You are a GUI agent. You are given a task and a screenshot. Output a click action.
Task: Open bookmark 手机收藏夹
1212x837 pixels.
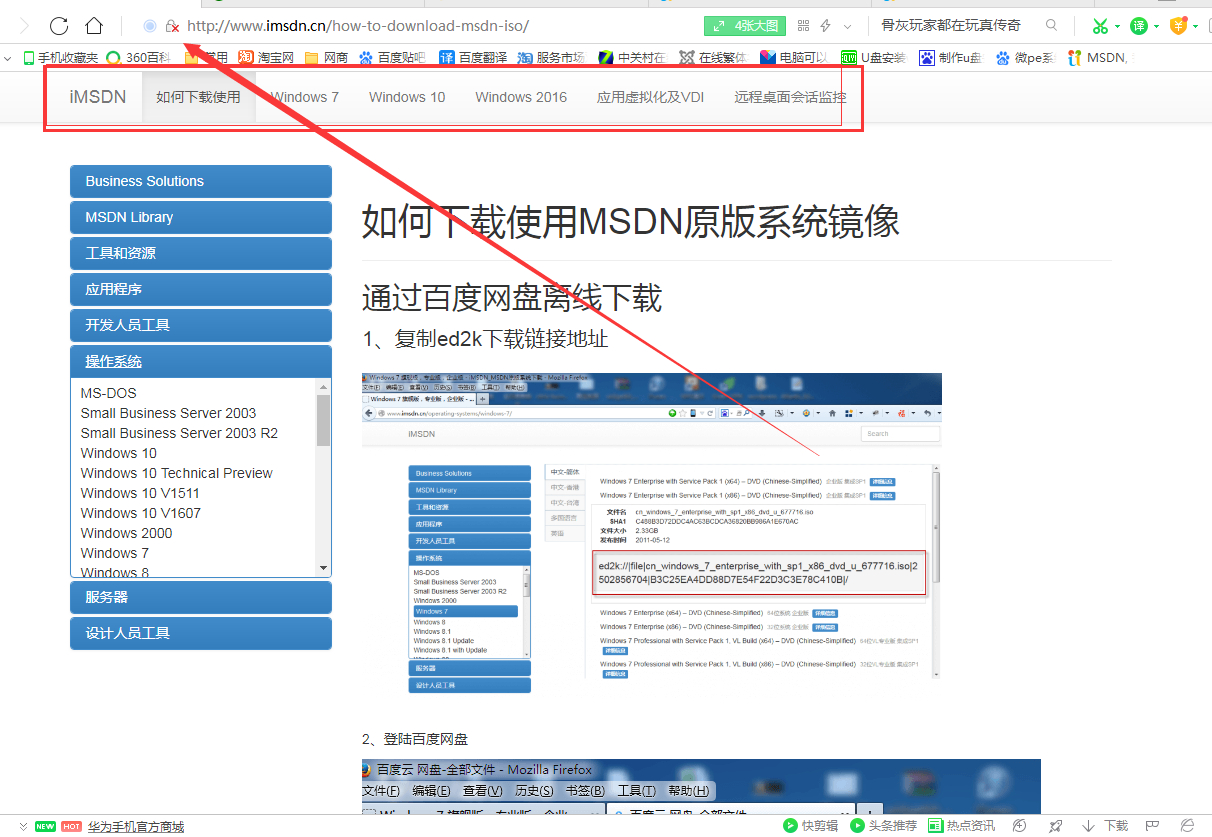point(60,58)
